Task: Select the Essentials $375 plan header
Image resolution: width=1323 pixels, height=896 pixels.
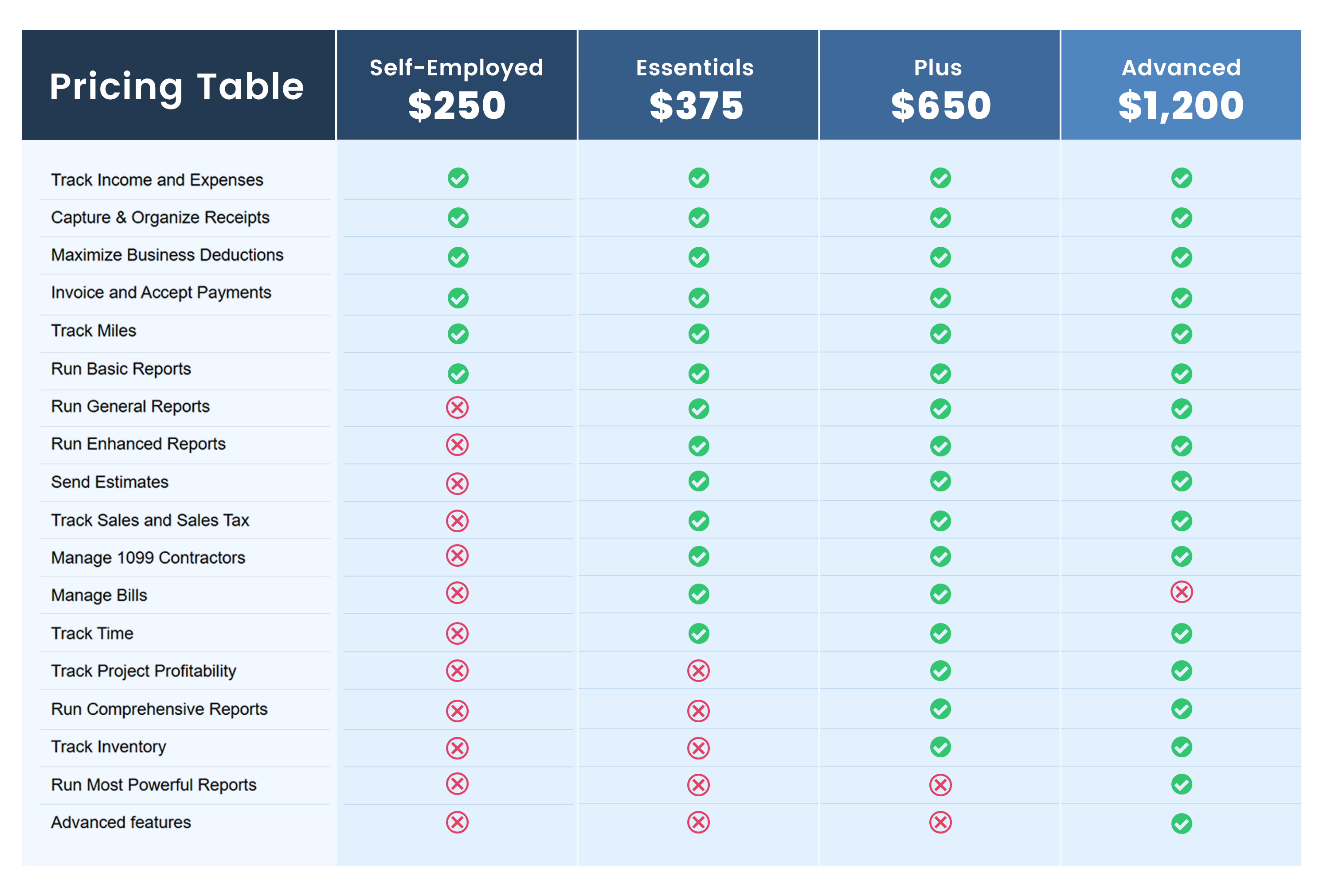Action: [x=698, y=86]
